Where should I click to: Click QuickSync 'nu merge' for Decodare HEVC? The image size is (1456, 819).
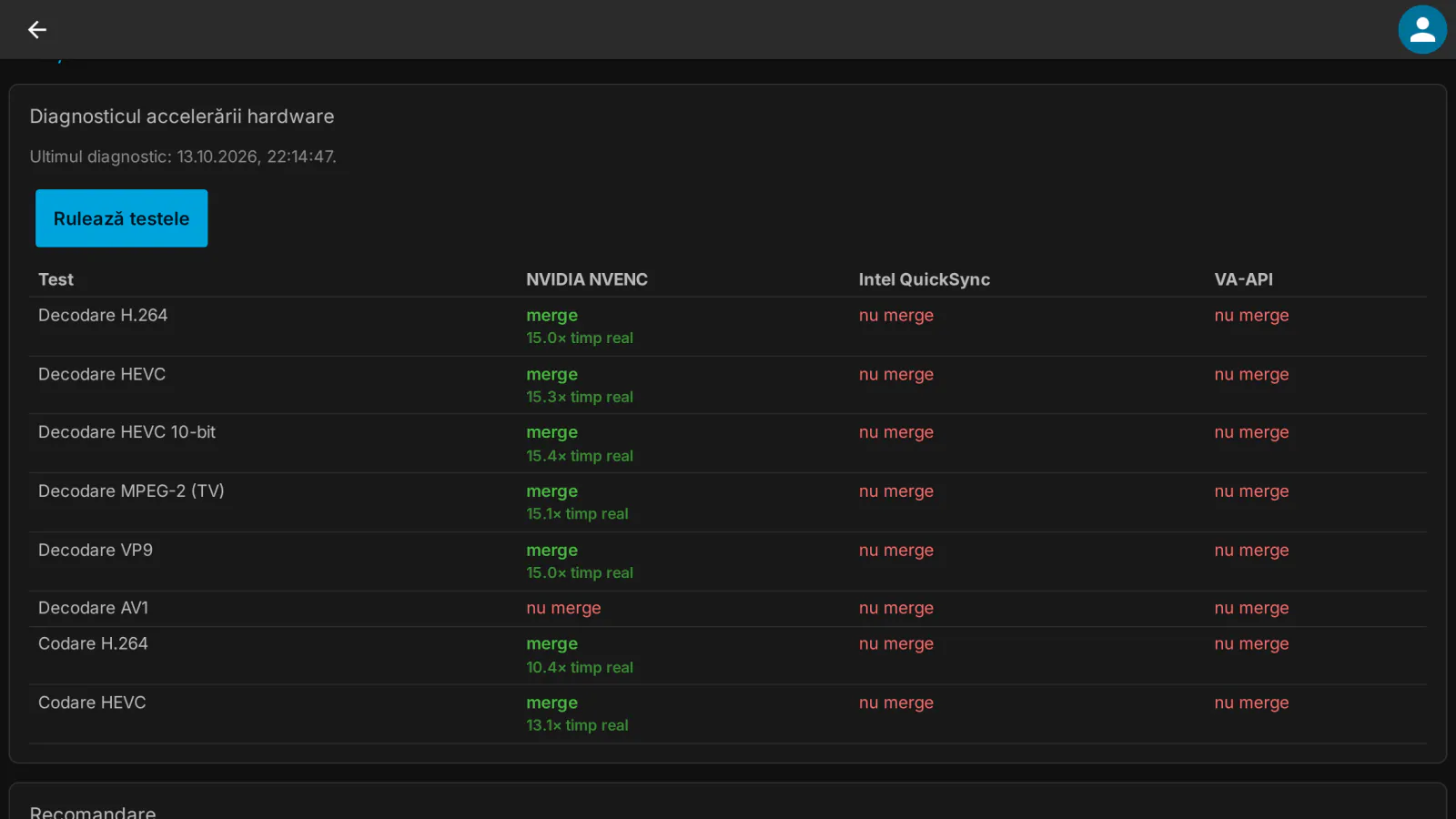[896, 374]
